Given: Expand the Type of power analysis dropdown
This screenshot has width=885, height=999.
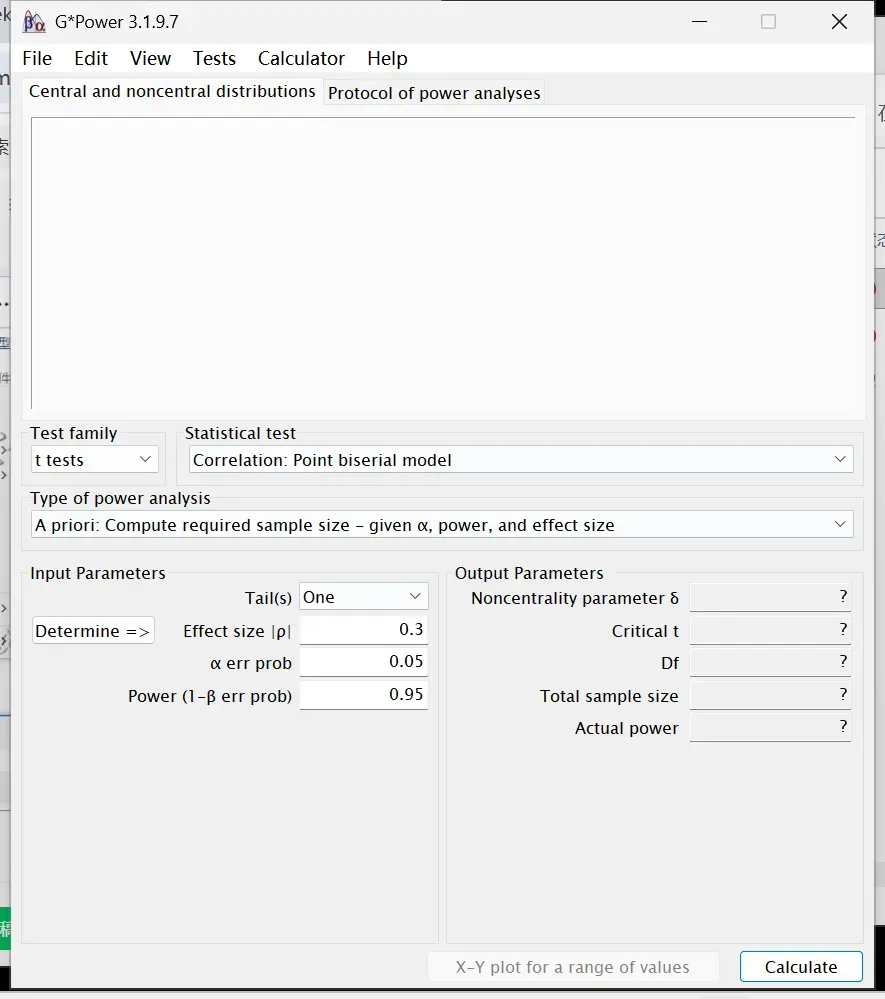Looking at the screenshot, I should (442, 524).
